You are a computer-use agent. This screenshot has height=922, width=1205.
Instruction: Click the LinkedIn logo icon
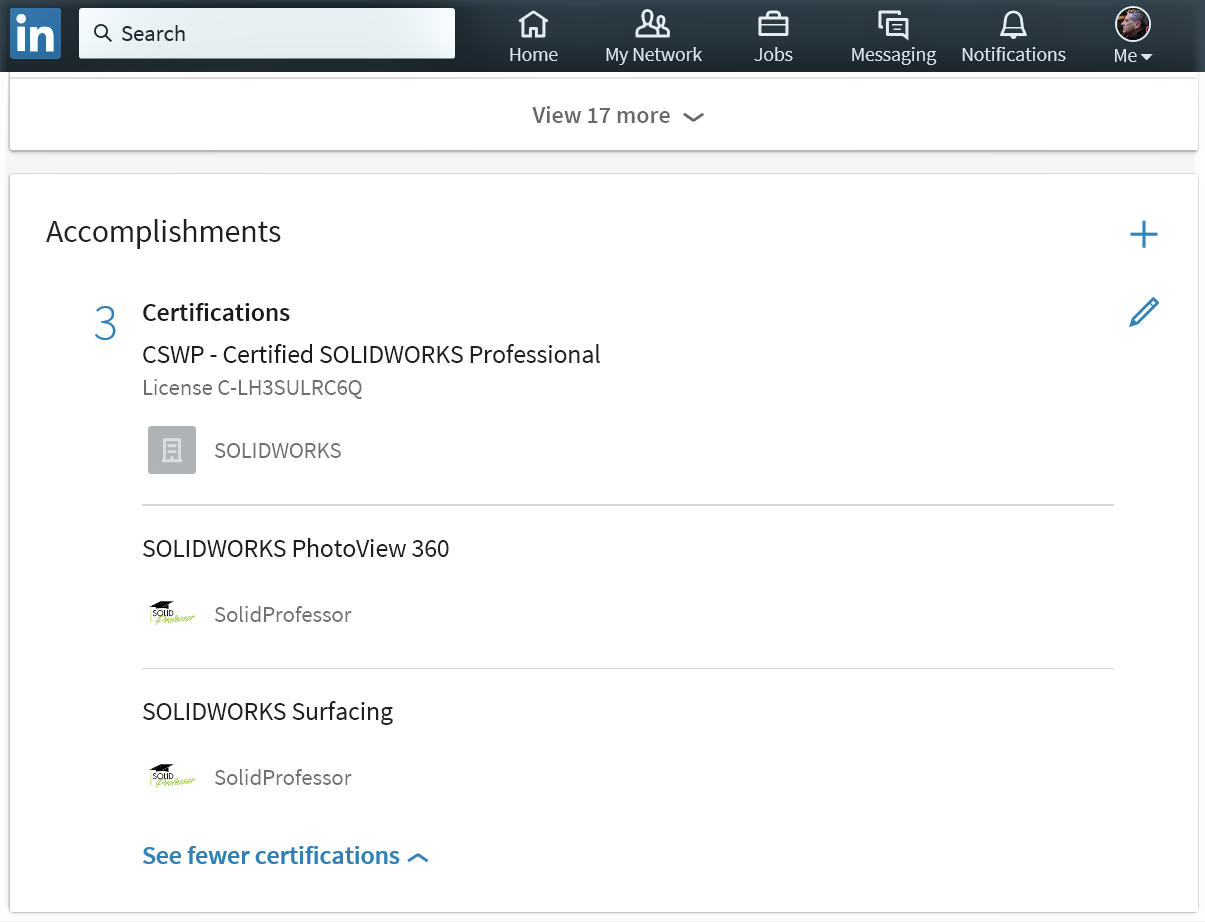pyautogui.click(x=35, y=34)
